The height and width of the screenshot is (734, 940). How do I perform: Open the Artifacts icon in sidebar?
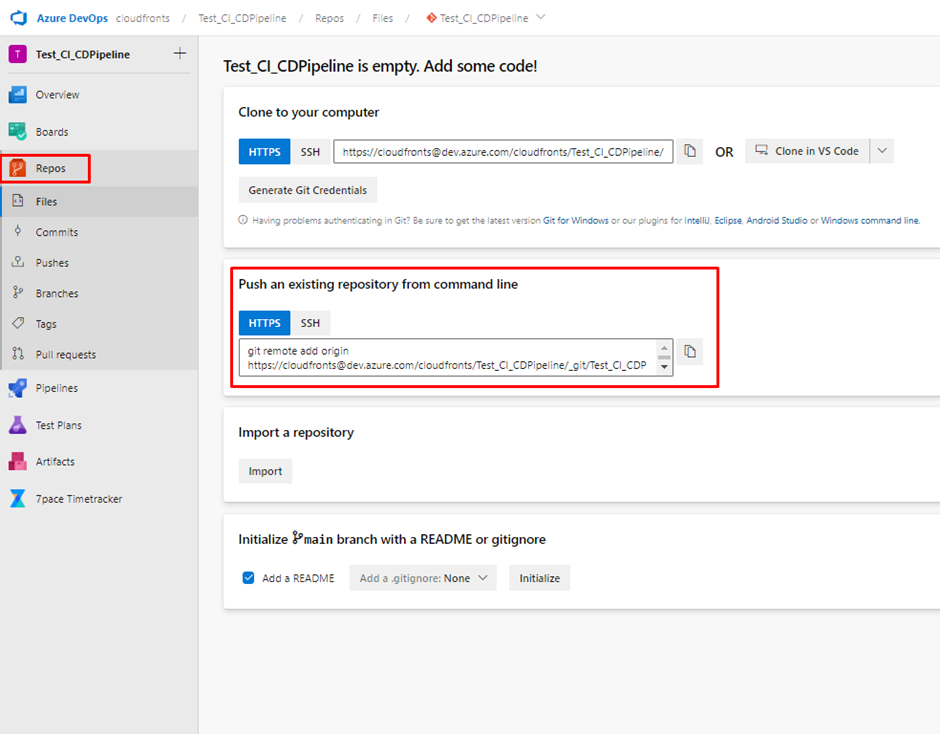[x=17, y=462]
